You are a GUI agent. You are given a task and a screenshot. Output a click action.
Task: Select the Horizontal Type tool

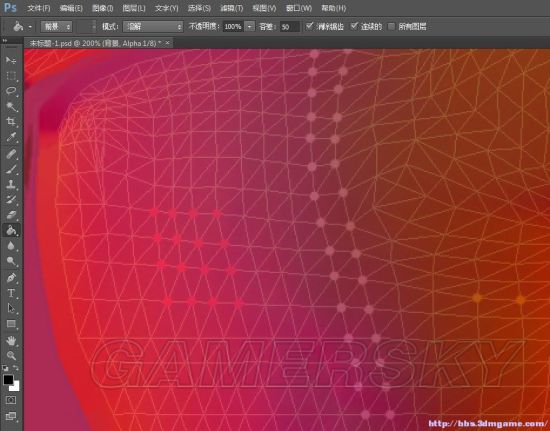coord(11,293)
